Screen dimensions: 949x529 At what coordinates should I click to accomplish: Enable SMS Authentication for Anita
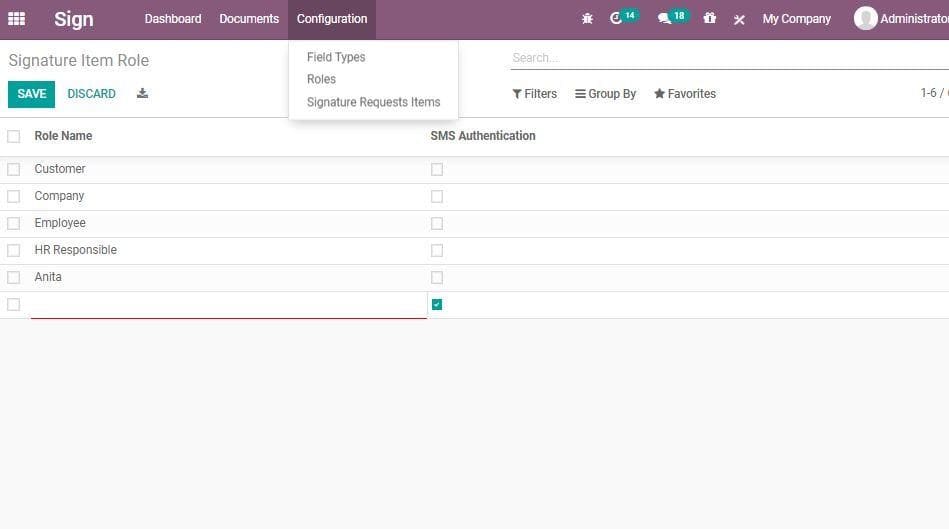point(437,277)
